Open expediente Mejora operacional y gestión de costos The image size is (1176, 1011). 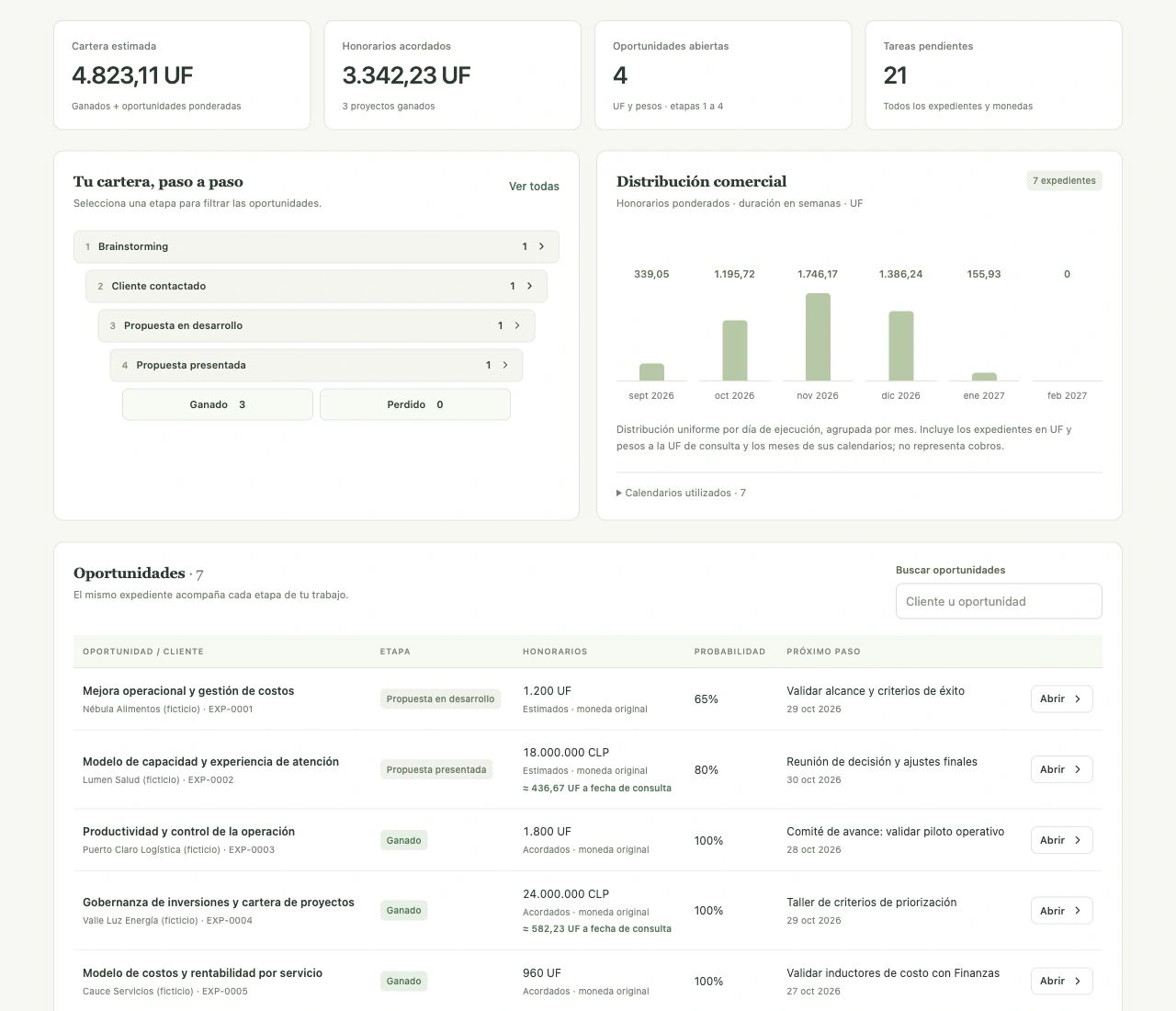click(x=1061, y=699)
